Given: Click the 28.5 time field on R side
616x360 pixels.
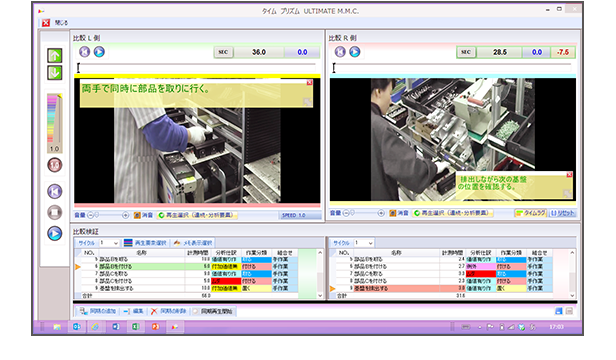Looking at the screenshot, I should tap(500, 52).
